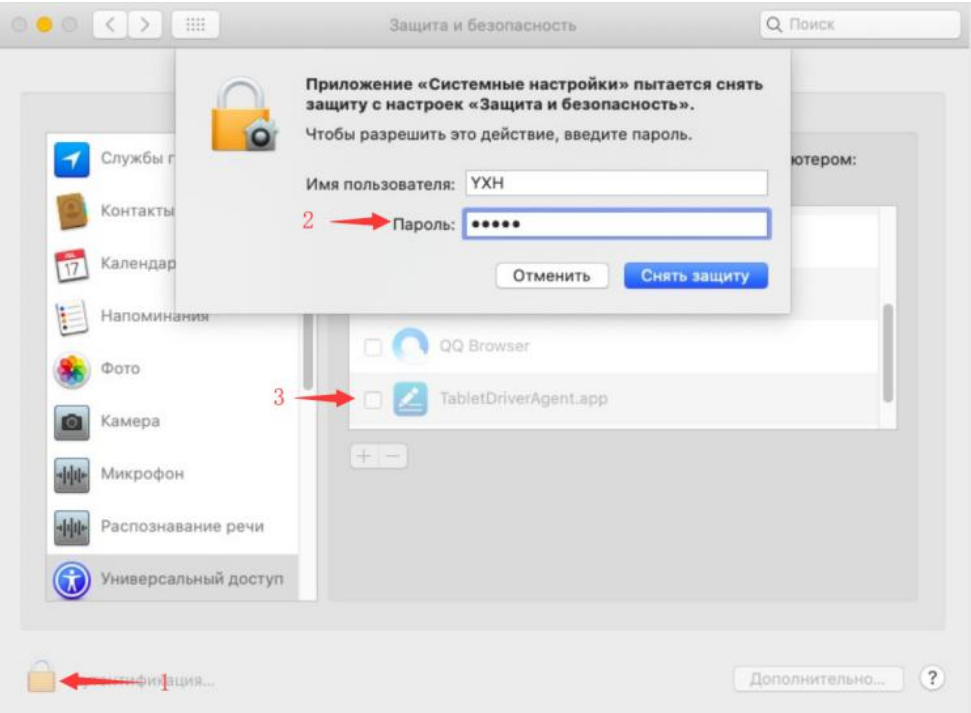Select the Microphone waveform icon
This screenshot has width=971, height=713.
[72, 475]
